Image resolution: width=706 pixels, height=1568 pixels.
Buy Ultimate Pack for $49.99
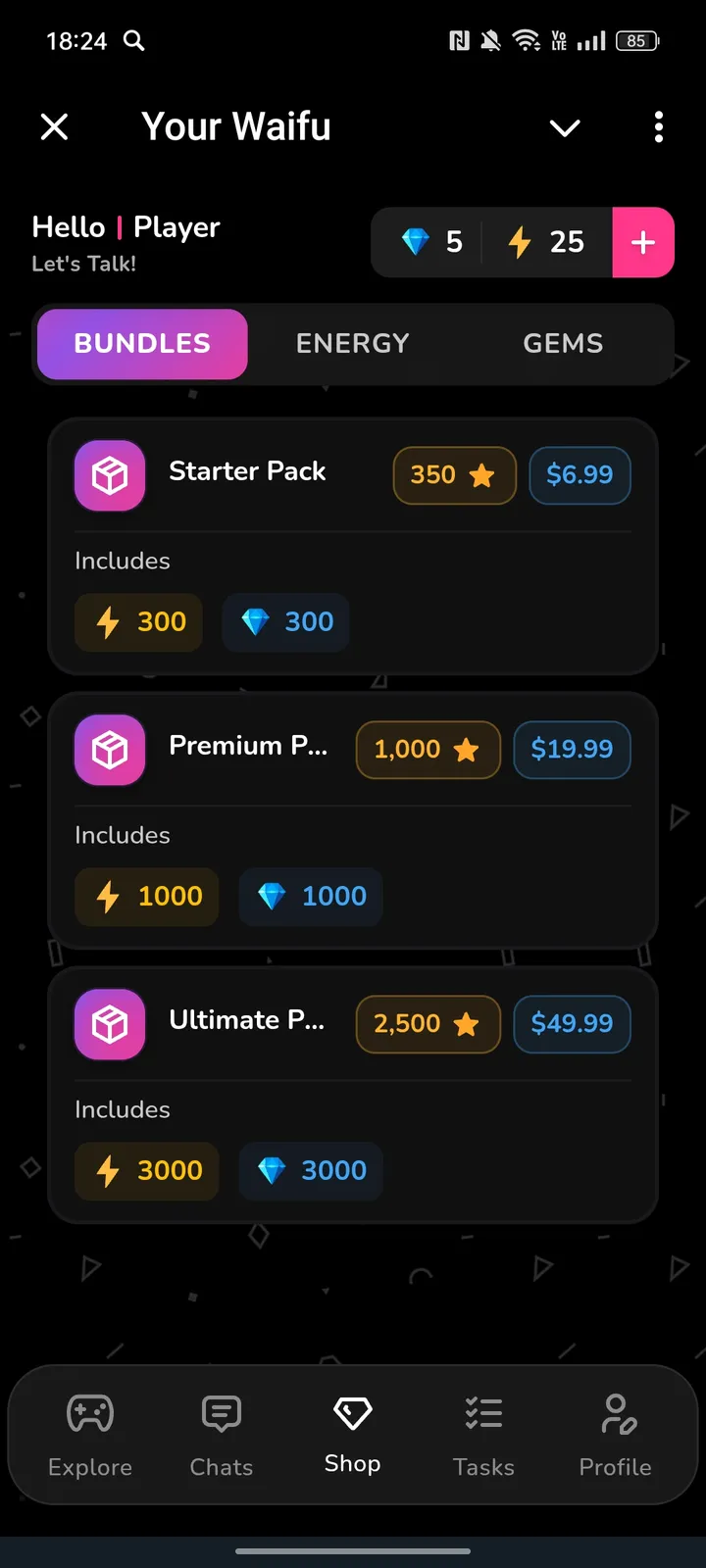[x=572, y=1024]
